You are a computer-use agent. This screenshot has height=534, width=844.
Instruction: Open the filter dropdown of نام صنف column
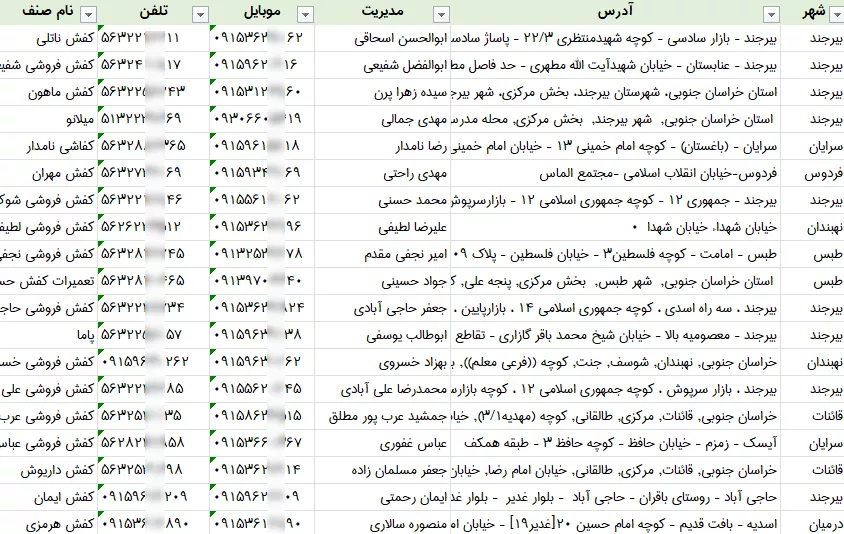point(88,15)
